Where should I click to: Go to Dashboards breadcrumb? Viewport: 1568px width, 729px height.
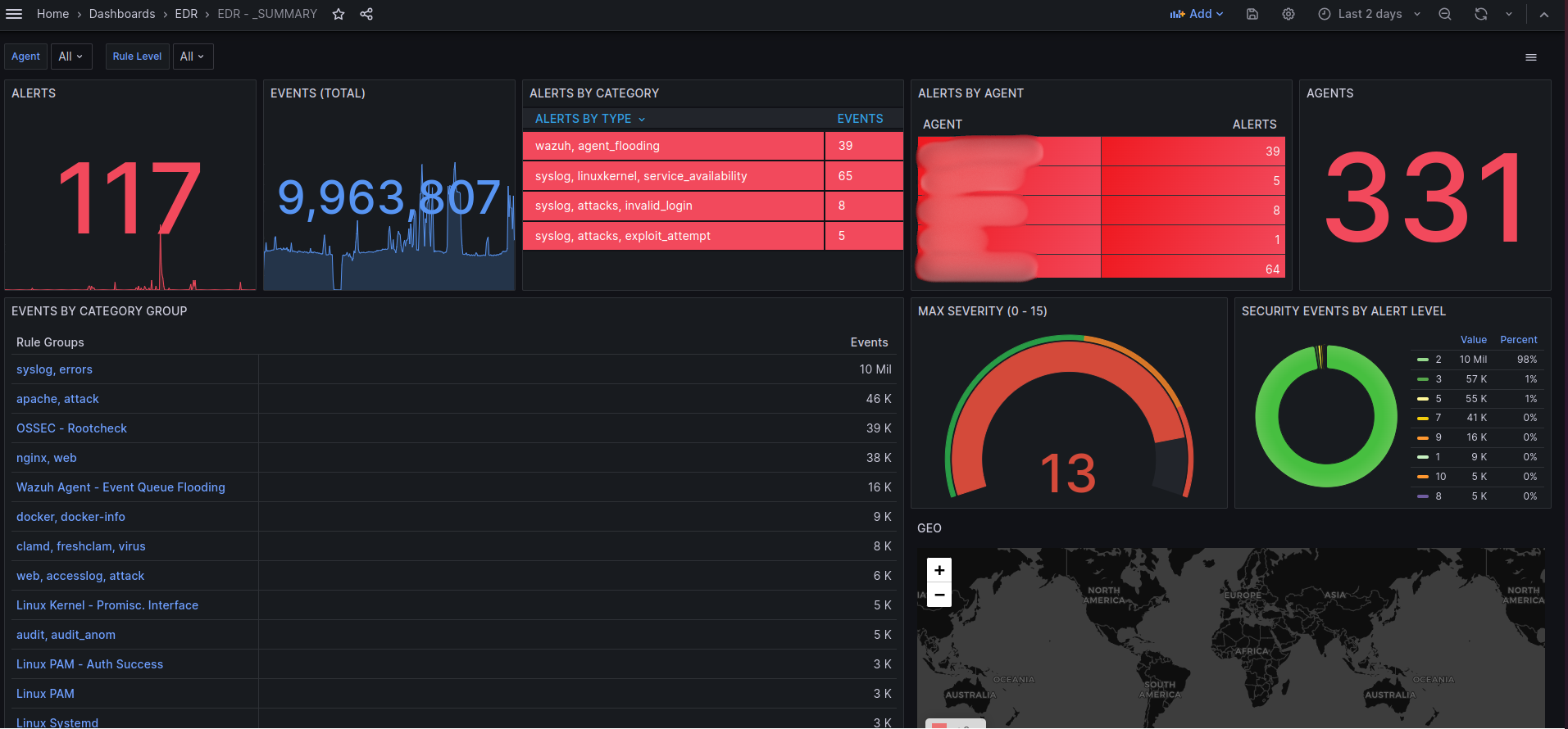point(122,14)
